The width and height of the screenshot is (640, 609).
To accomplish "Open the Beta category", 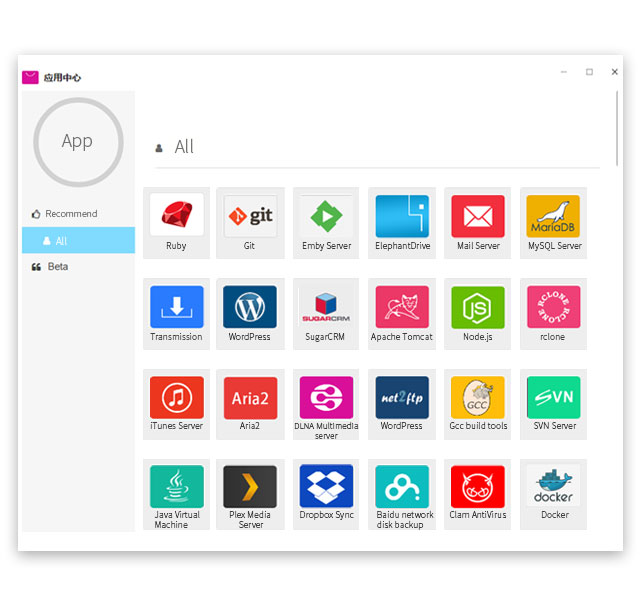I will (x=78, y=267).
